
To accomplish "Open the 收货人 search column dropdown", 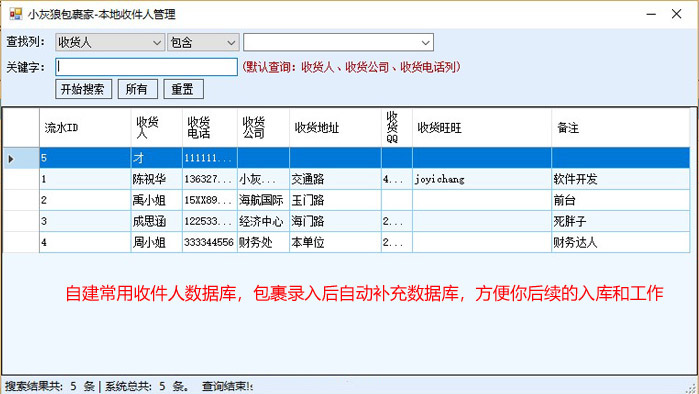I will [110, 42].
